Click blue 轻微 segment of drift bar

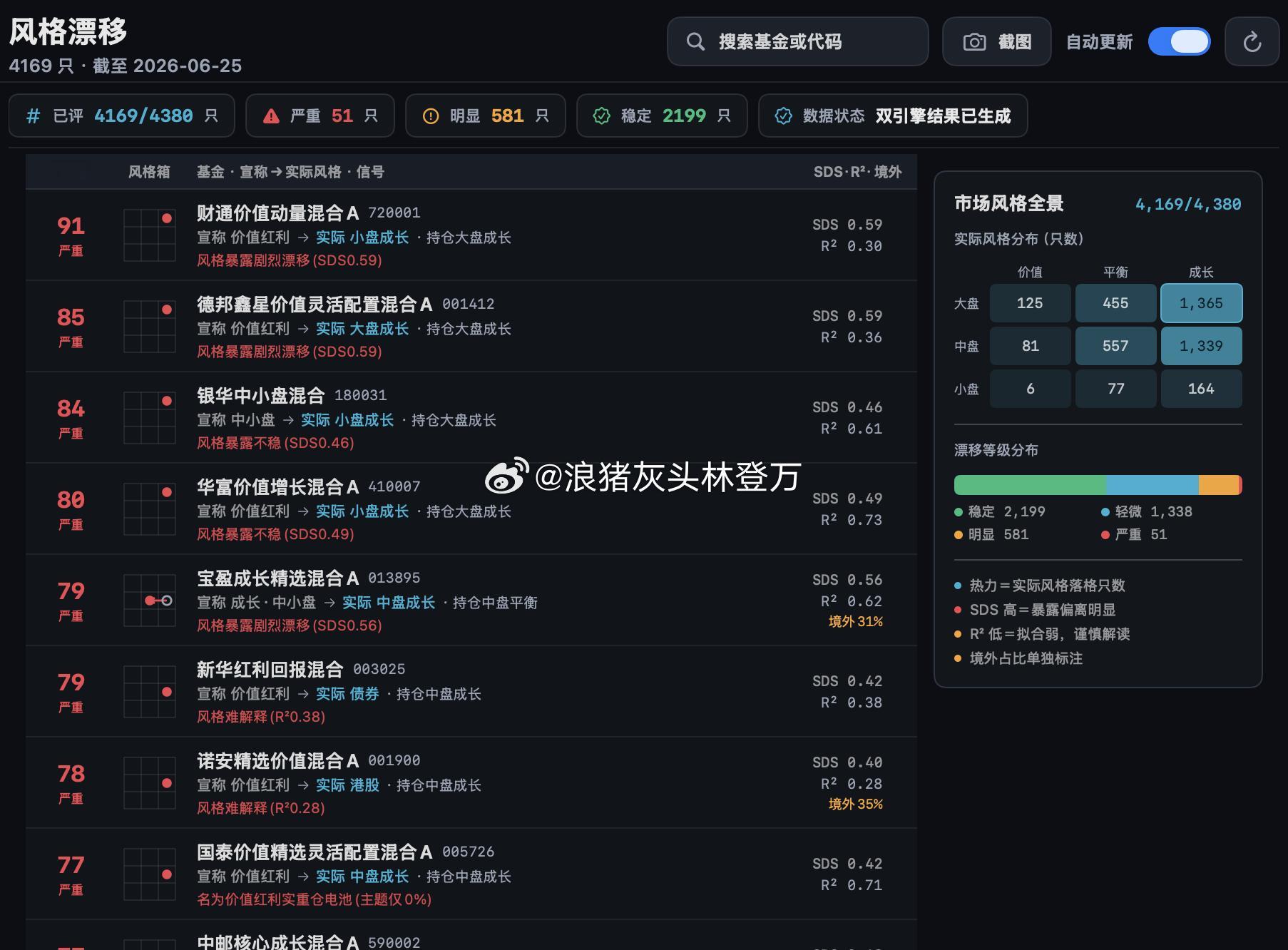1152,485
